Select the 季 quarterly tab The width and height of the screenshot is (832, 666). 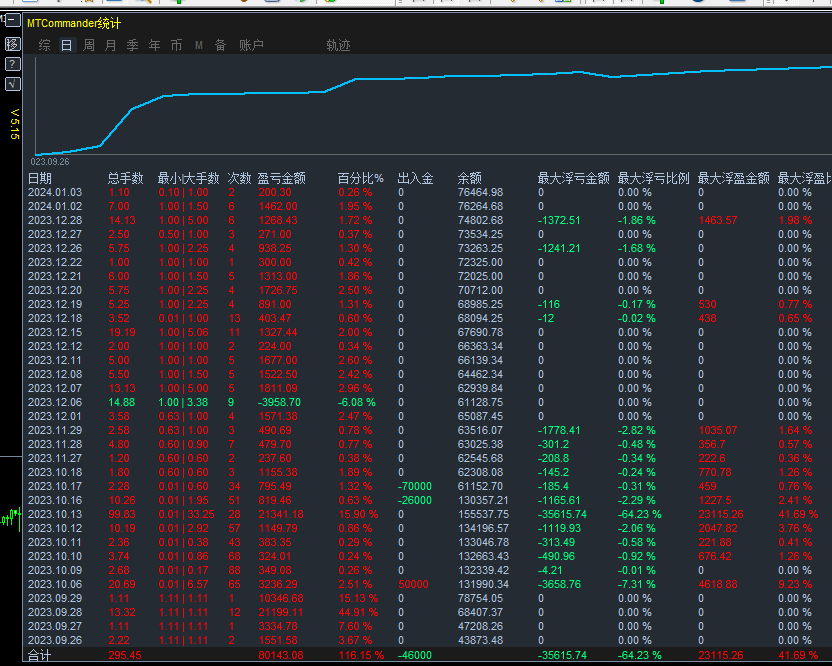pos(132,45)
